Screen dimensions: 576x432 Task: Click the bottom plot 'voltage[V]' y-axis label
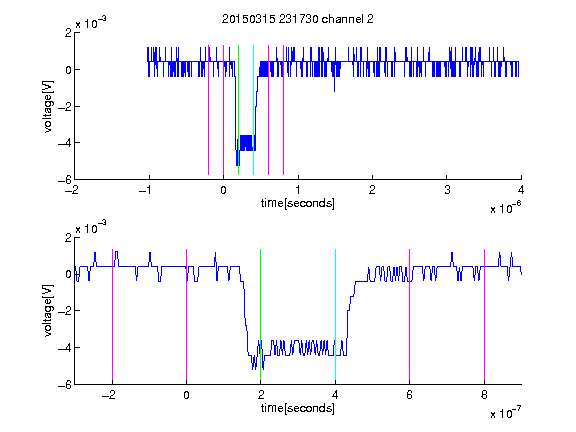(48, 311)
